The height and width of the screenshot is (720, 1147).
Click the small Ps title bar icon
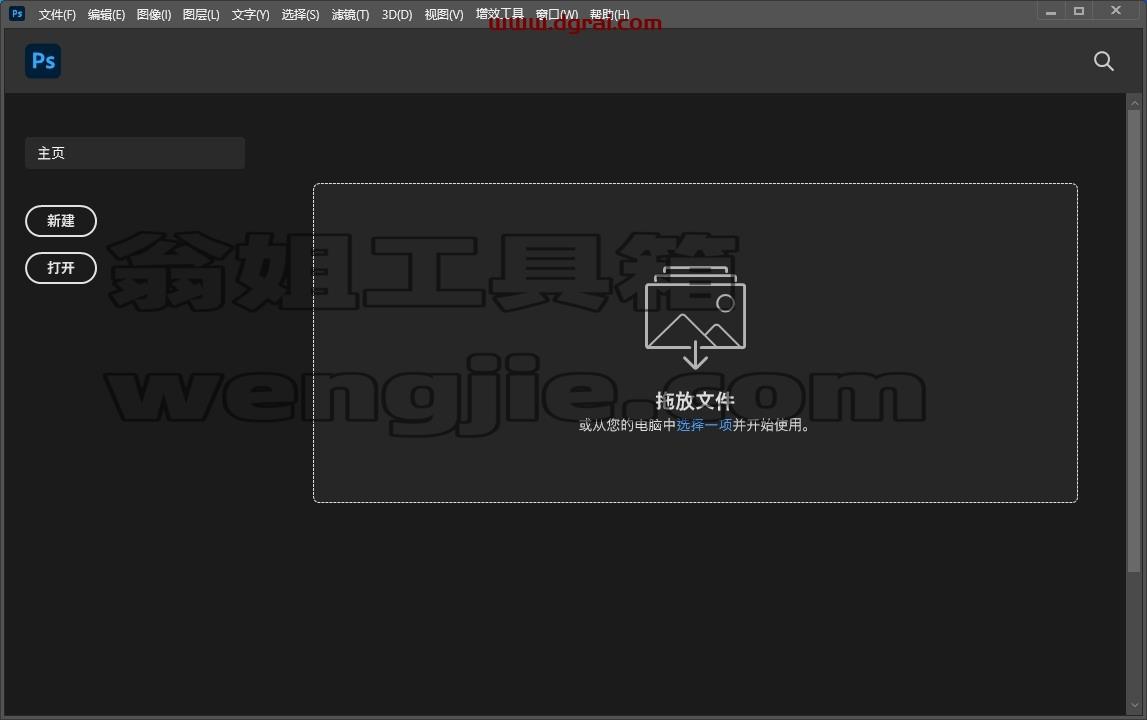coord(17,13)
